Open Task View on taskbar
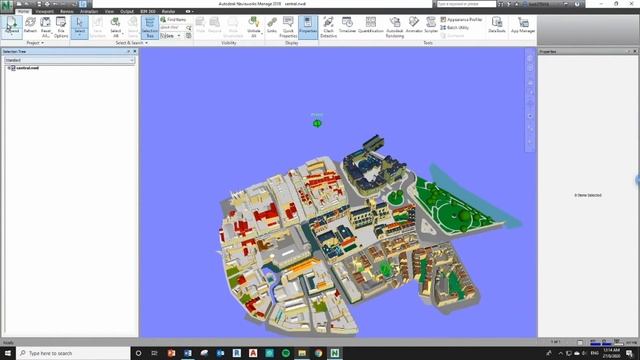Viewport: 640px width, 360px height. (154, 353)
